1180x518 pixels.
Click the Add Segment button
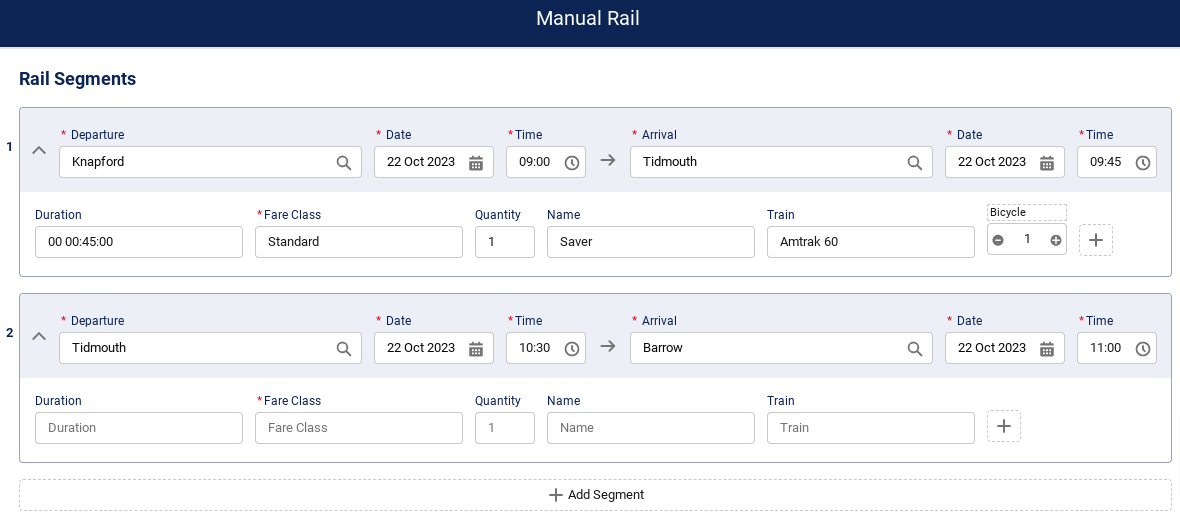click(596, 495)
